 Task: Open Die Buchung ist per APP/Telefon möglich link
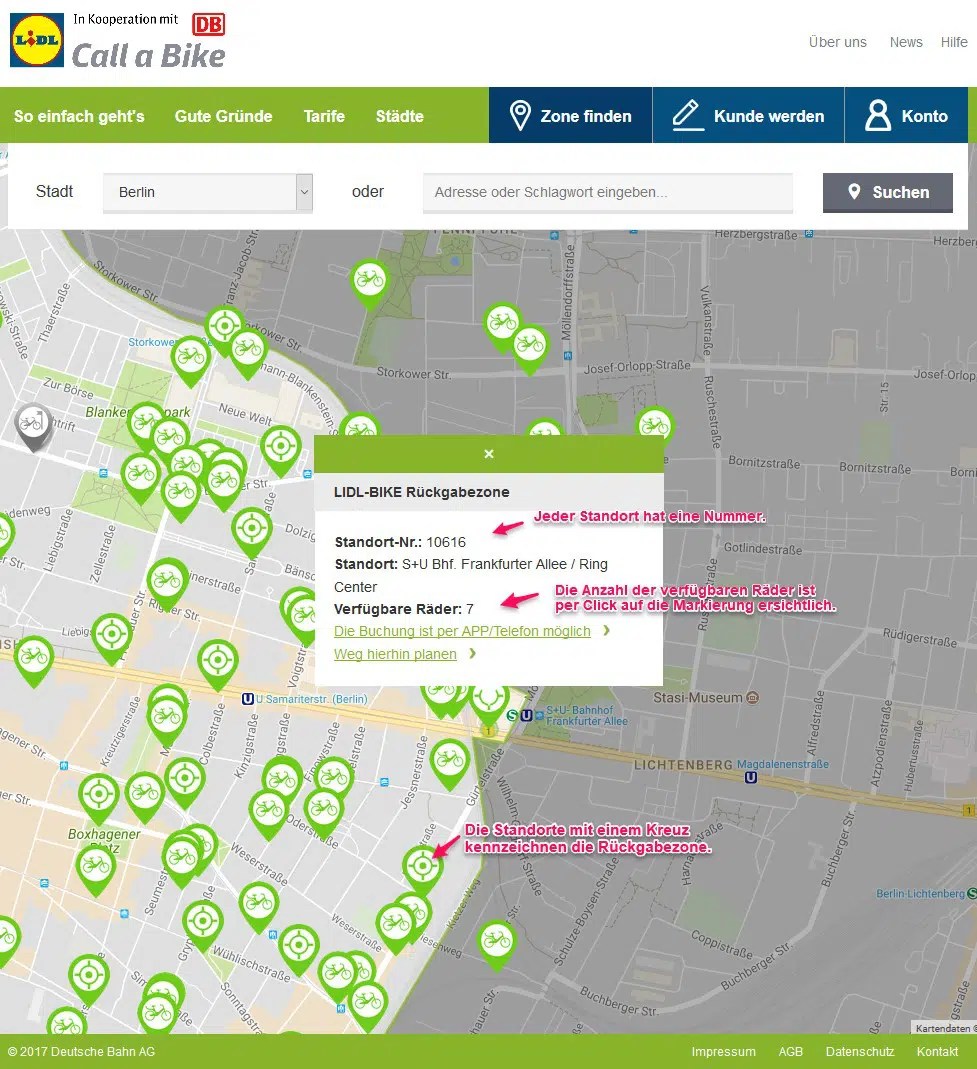tap(462, 631)
